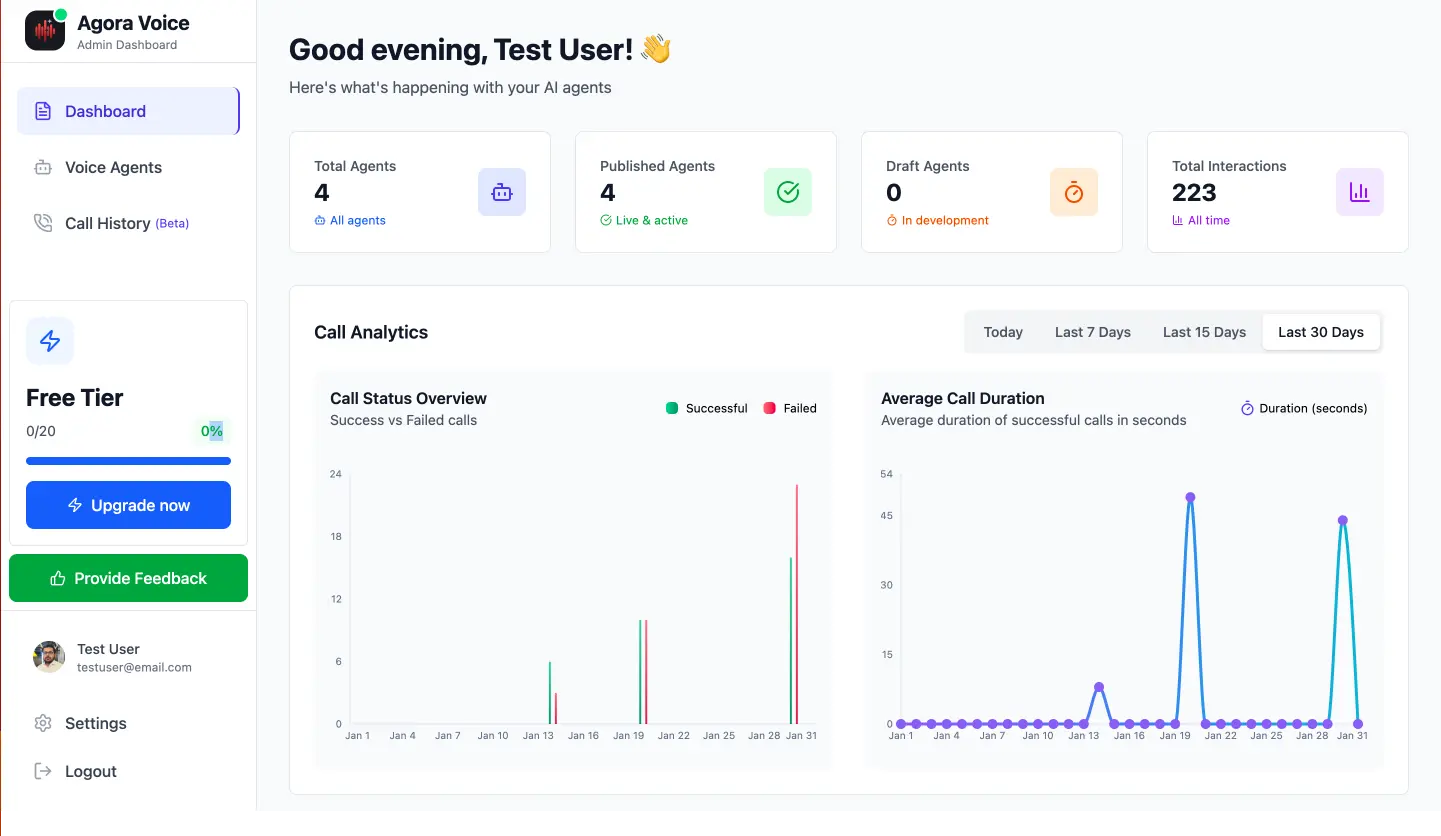
Task: Show Last 15 Days analytics
Action: pyautogui.click(x=1204, y=332)
